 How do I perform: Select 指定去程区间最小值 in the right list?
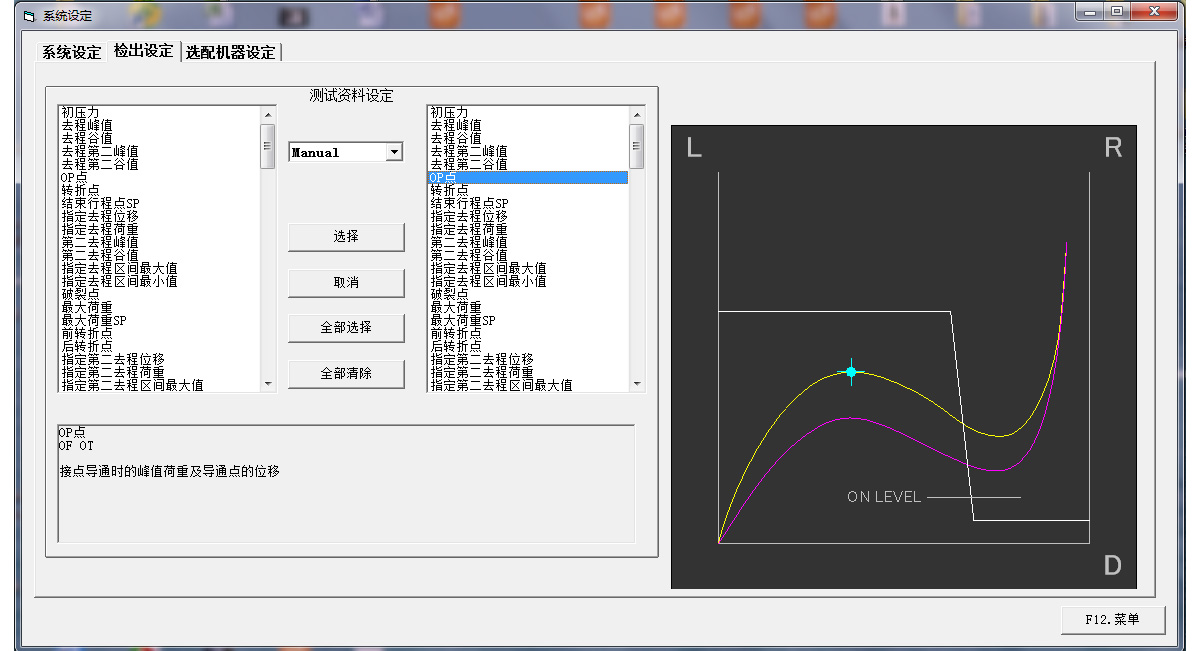click(x=528, y=281)
